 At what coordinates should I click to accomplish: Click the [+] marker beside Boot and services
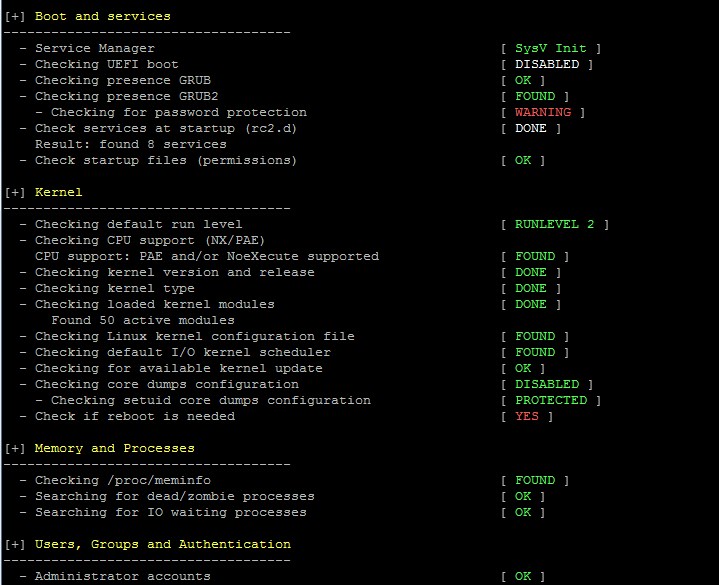[15, 16]
